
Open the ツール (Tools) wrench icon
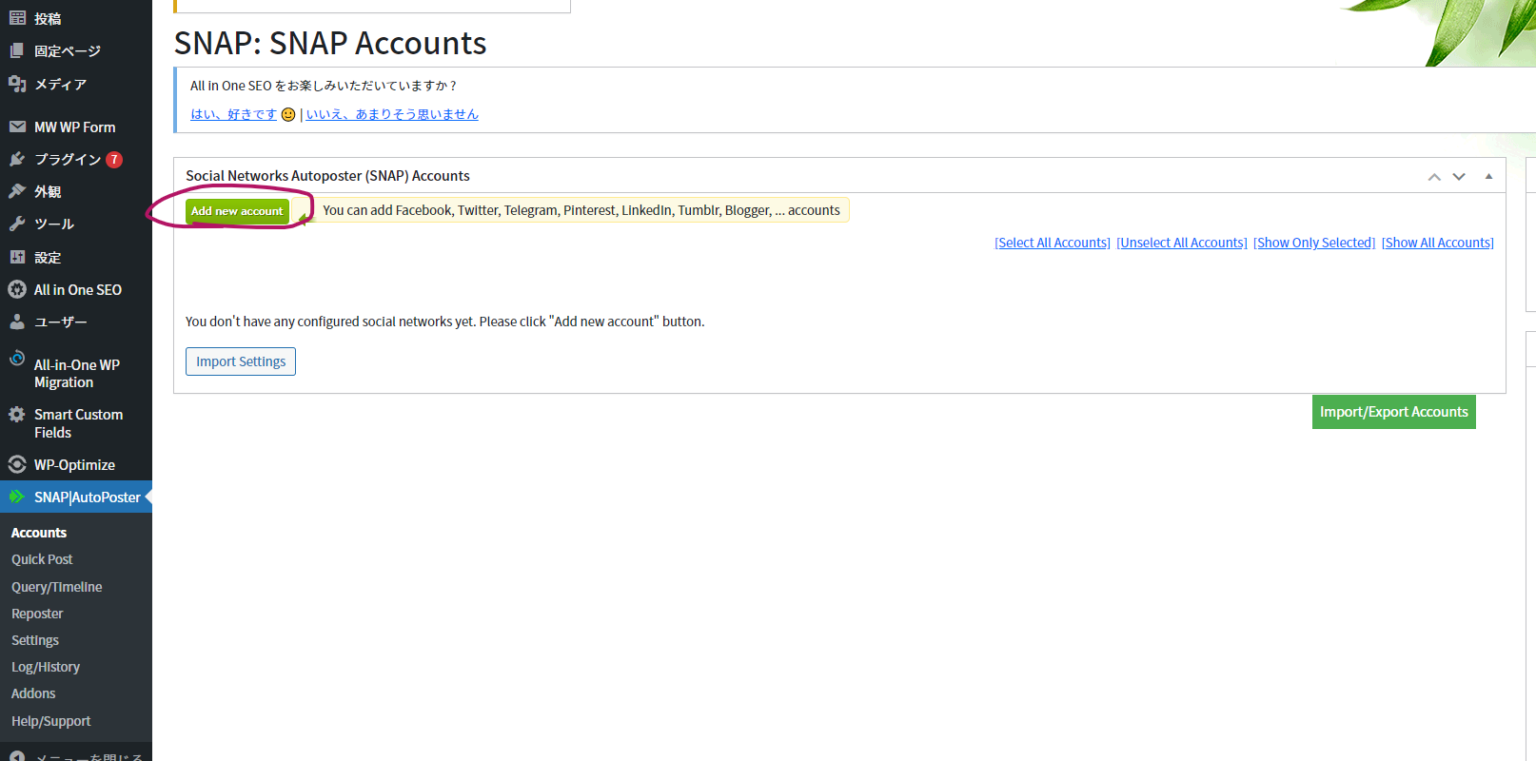coord(18,224)
